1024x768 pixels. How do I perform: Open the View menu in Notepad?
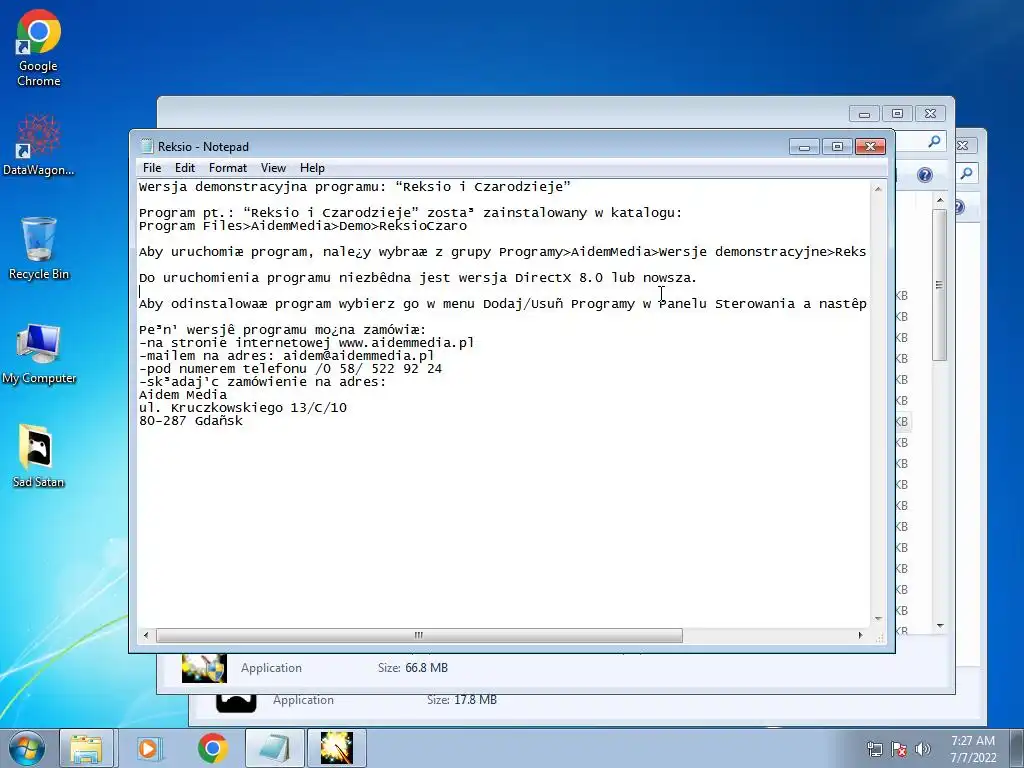[273, 168]
